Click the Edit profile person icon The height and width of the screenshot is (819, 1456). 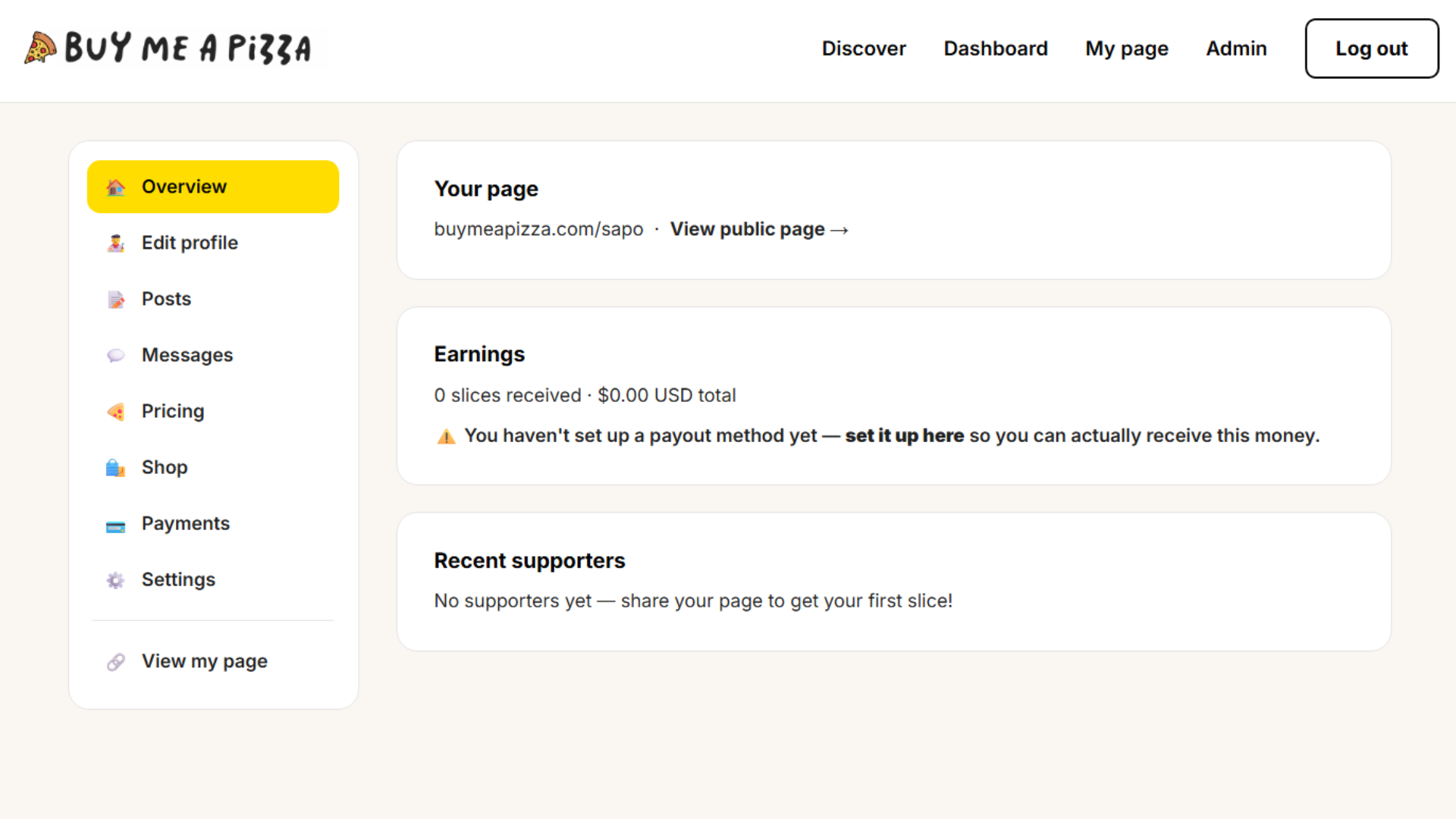point(115,243)
